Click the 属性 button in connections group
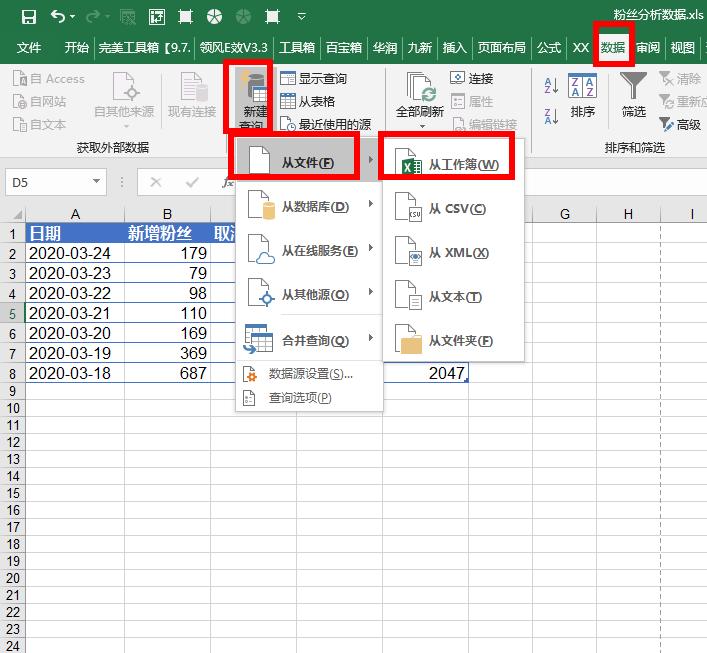 [472, 101]
